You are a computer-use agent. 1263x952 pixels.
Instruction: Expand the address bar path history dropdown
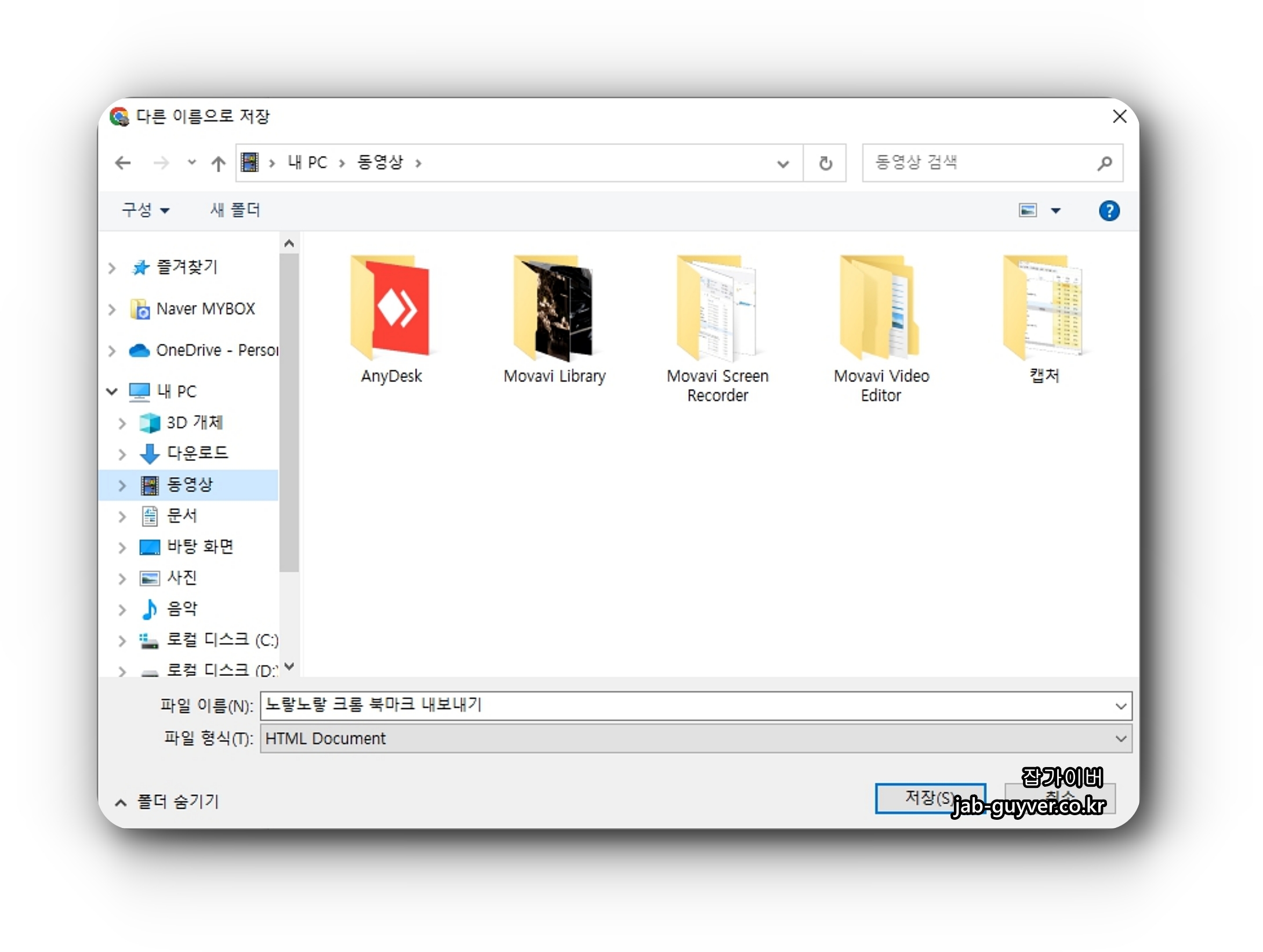click(783, 164)
